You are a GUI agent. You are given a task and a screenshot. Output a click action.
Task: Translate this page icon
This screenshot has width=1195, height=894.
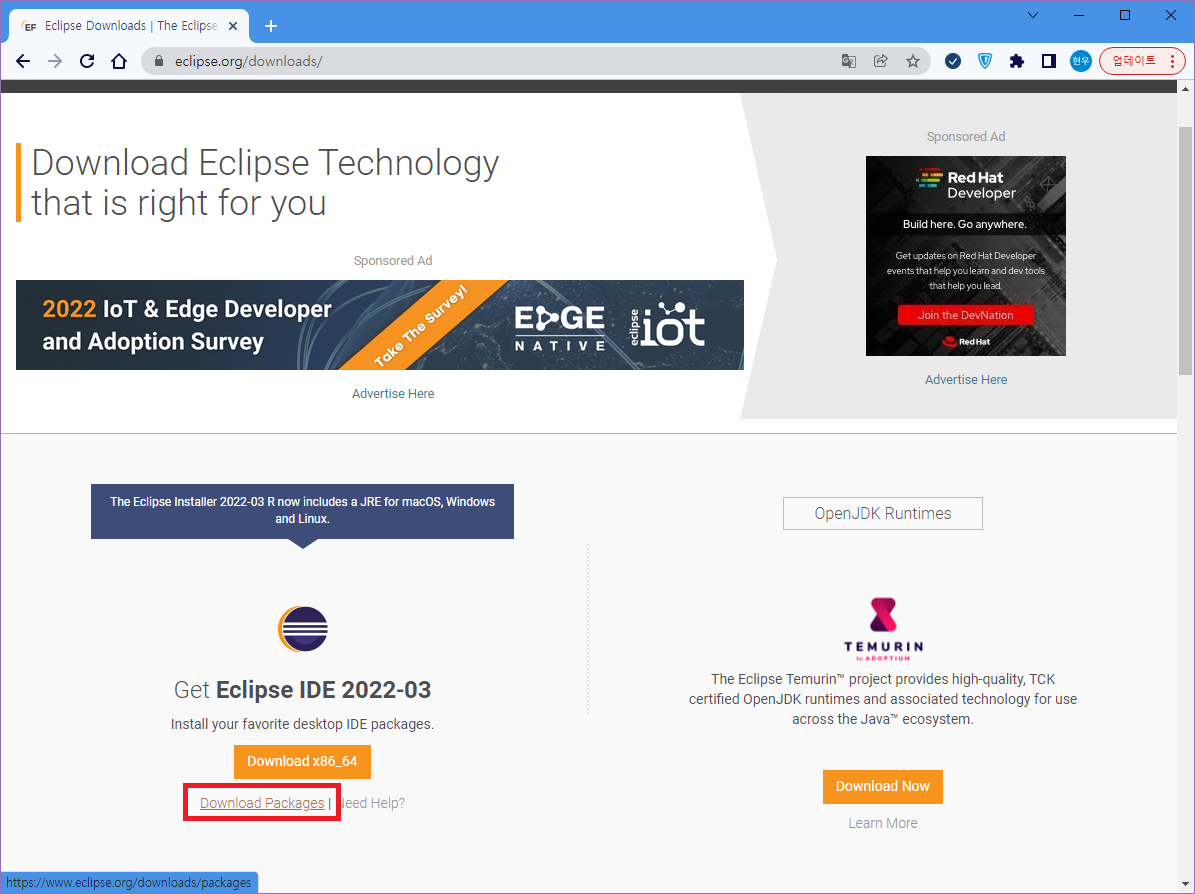point(848,61)
